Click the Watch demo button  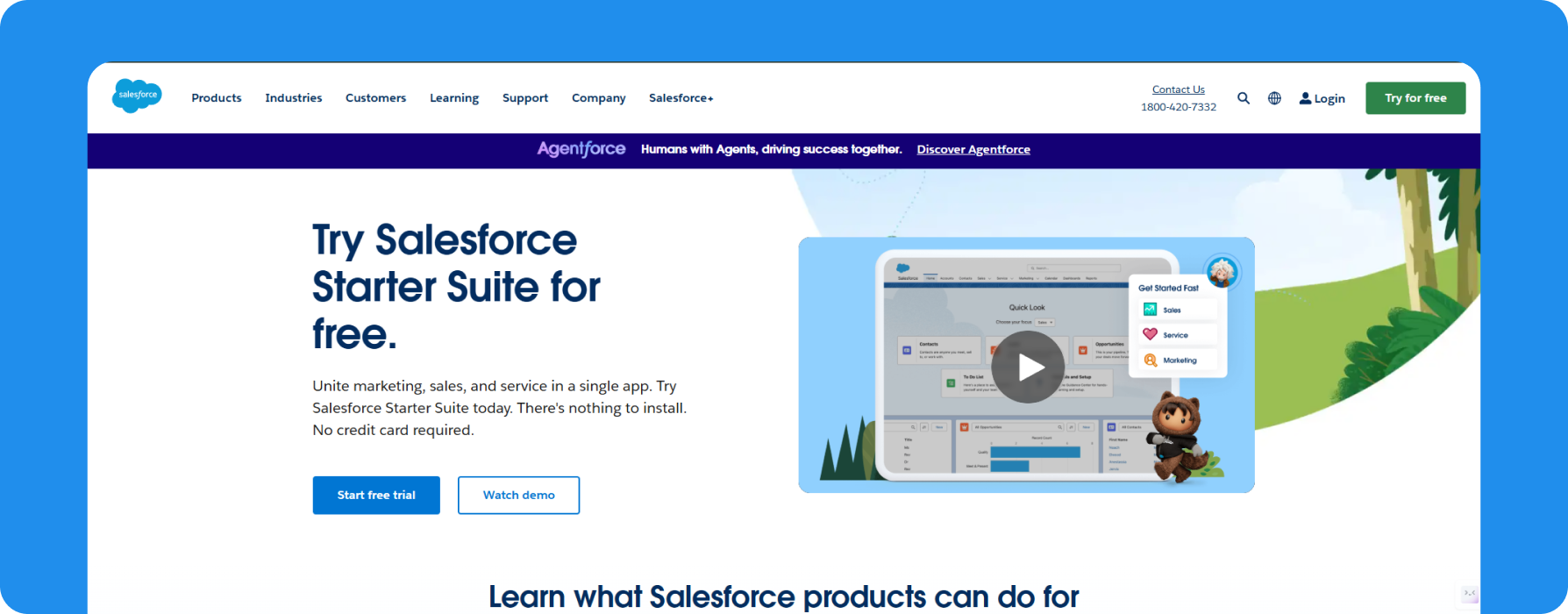(x=518, y=496)
